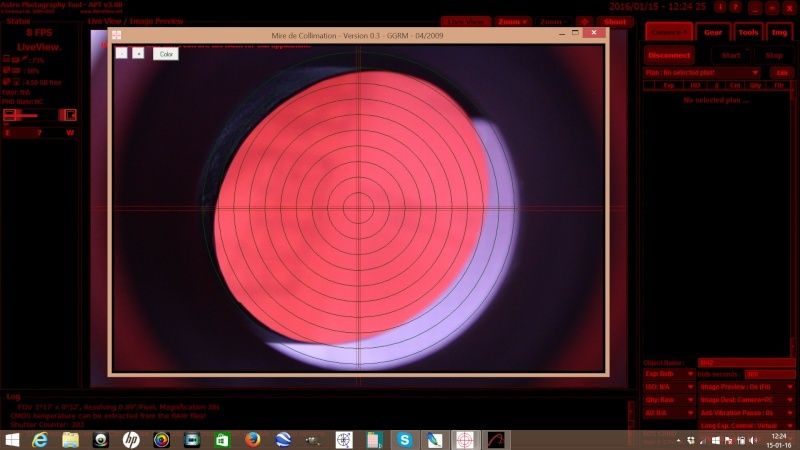This screenshot has height=450, width=800.
Task: Open the blue globe app in taskbar
Action: pyautogui.click(x=283, y=440)
